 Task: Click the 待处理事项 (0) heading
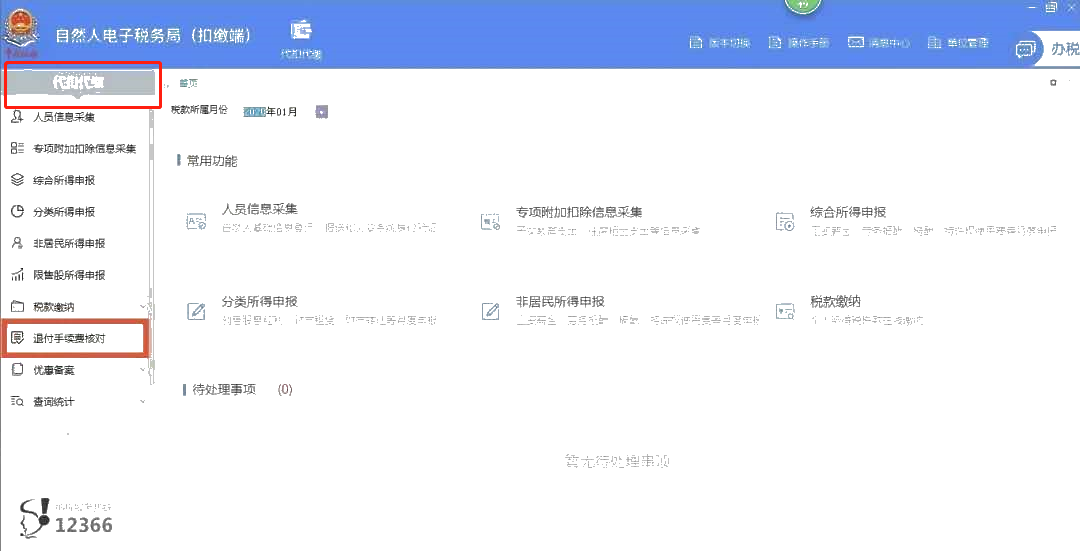(238, 390)
